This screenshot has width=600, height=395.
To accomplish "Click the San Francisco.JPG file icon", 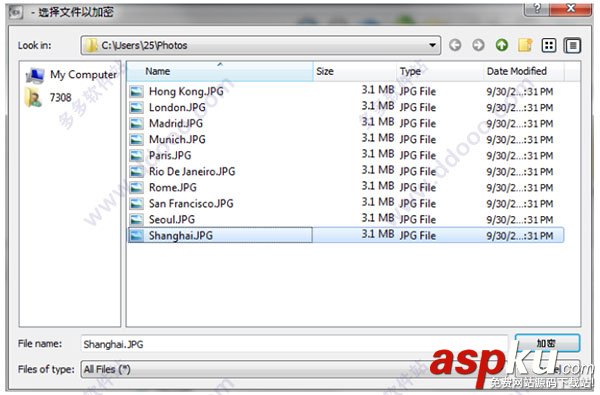I will 137,204.
